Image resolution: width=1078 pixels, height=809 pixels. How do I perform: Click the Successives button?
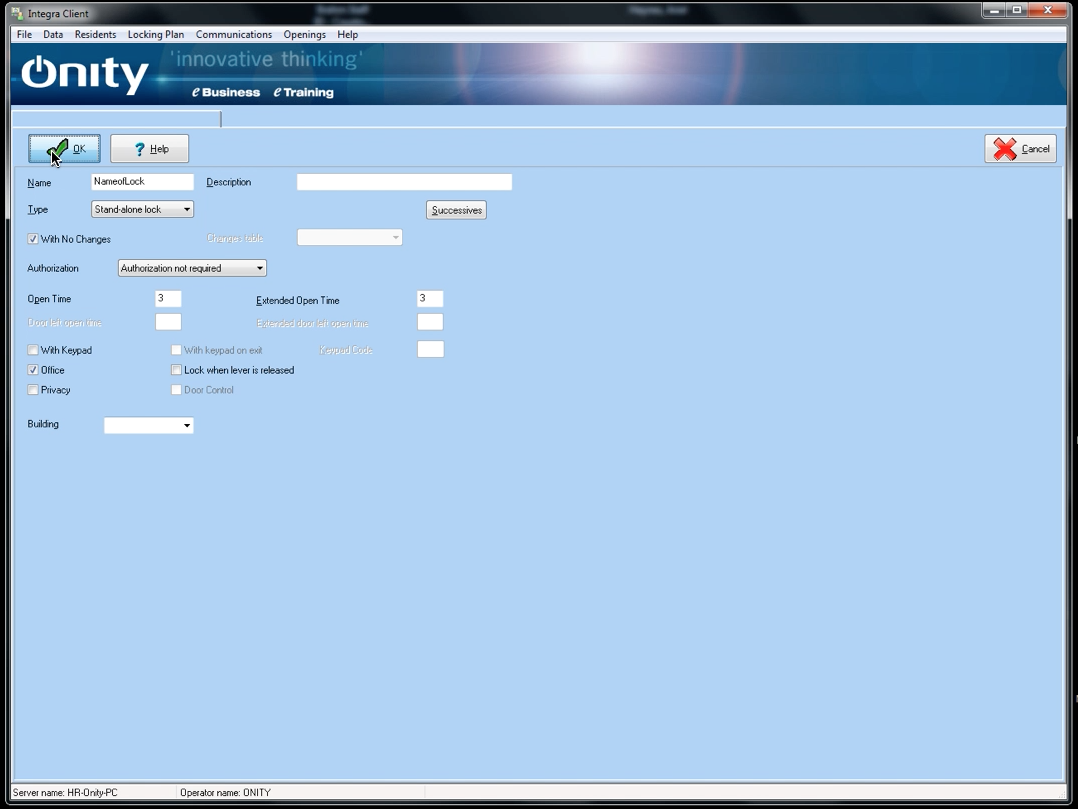456,210
